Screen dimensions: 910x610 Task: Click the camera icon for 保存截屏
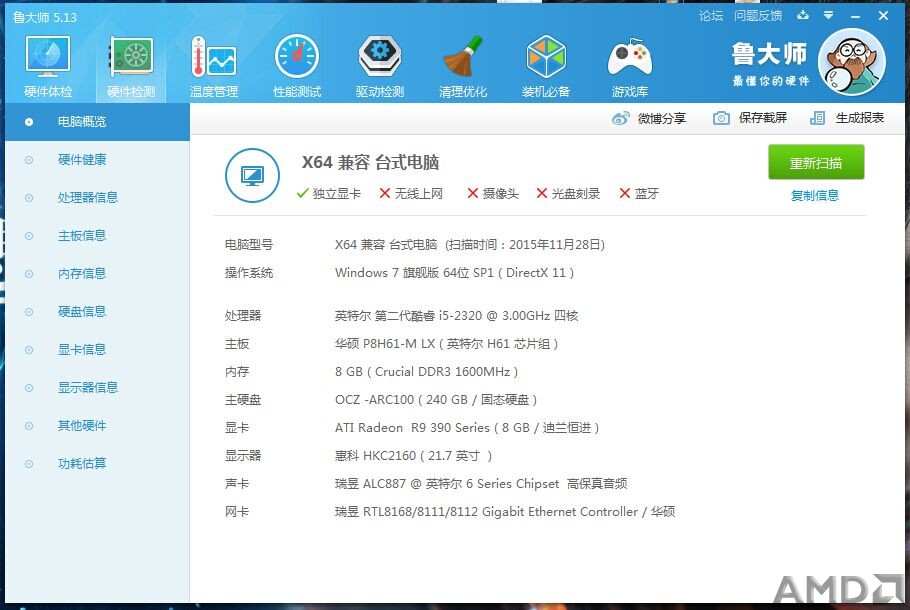point(721,118)
